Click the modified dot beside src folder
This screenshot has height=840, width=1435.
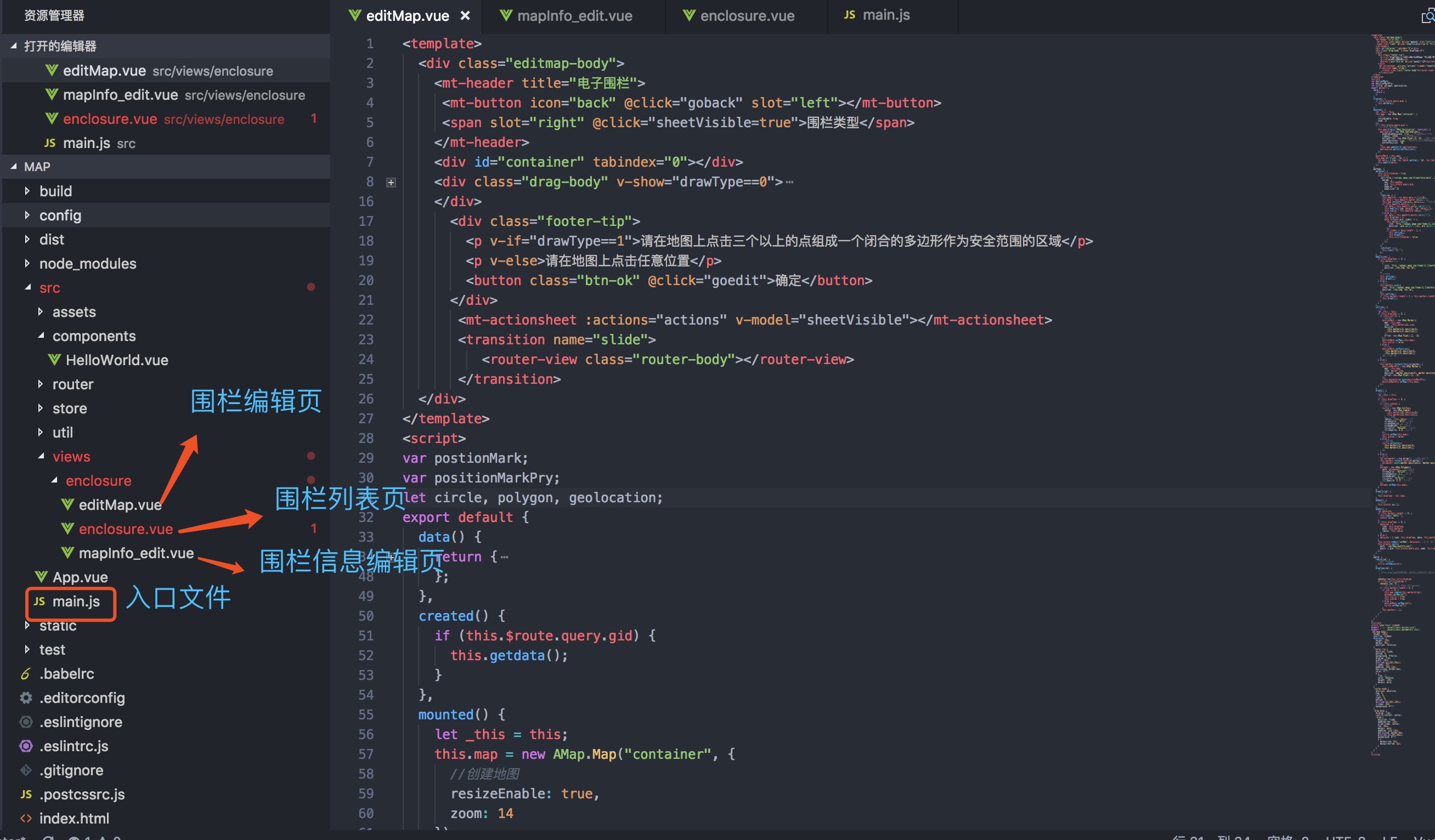pyautogui.click(x=311, y=287)
